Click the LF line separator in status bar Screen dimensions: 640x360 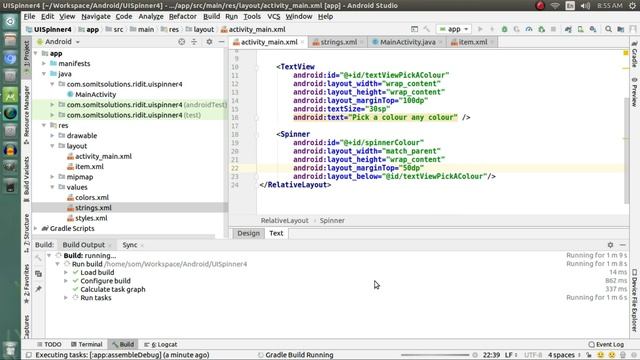click(x=511, y=355)
